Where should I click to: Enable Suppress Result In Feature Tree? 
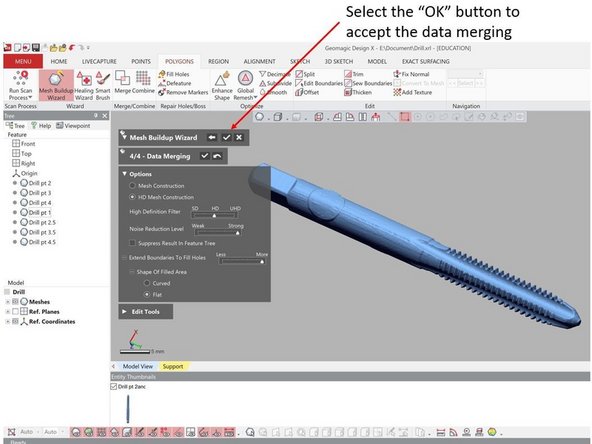132,243
